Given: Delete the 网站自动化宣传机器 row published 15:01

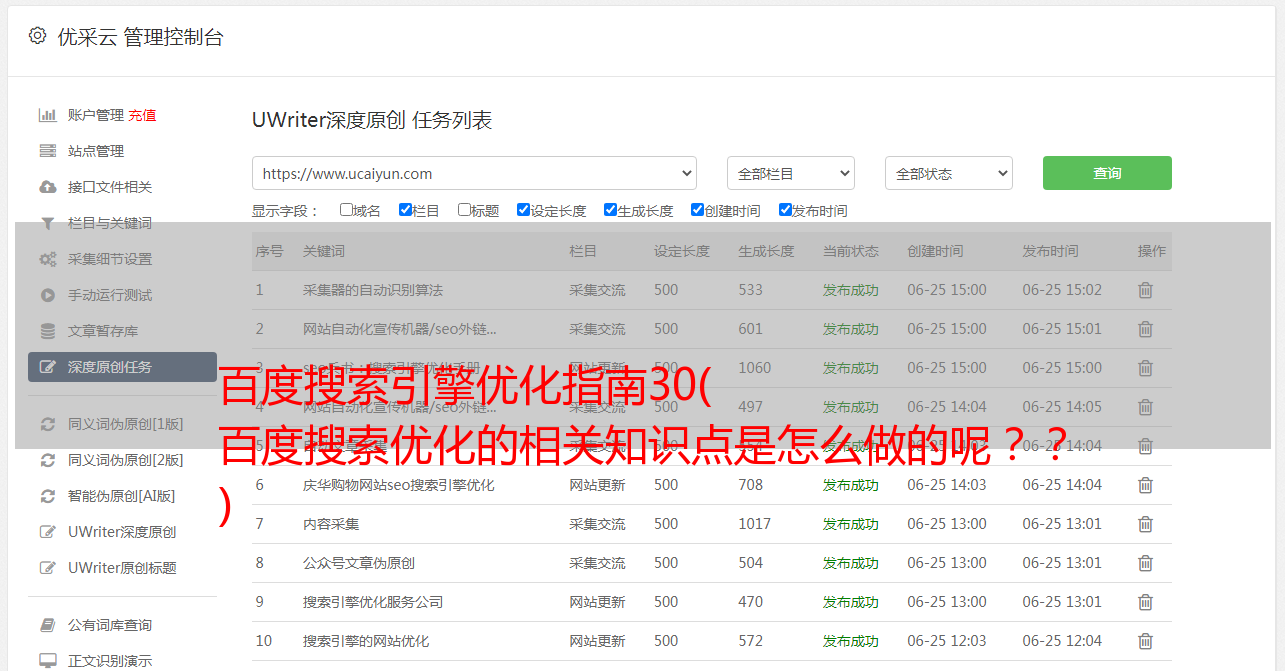Looking at the screenshot, I should [x=1146, y=329].
